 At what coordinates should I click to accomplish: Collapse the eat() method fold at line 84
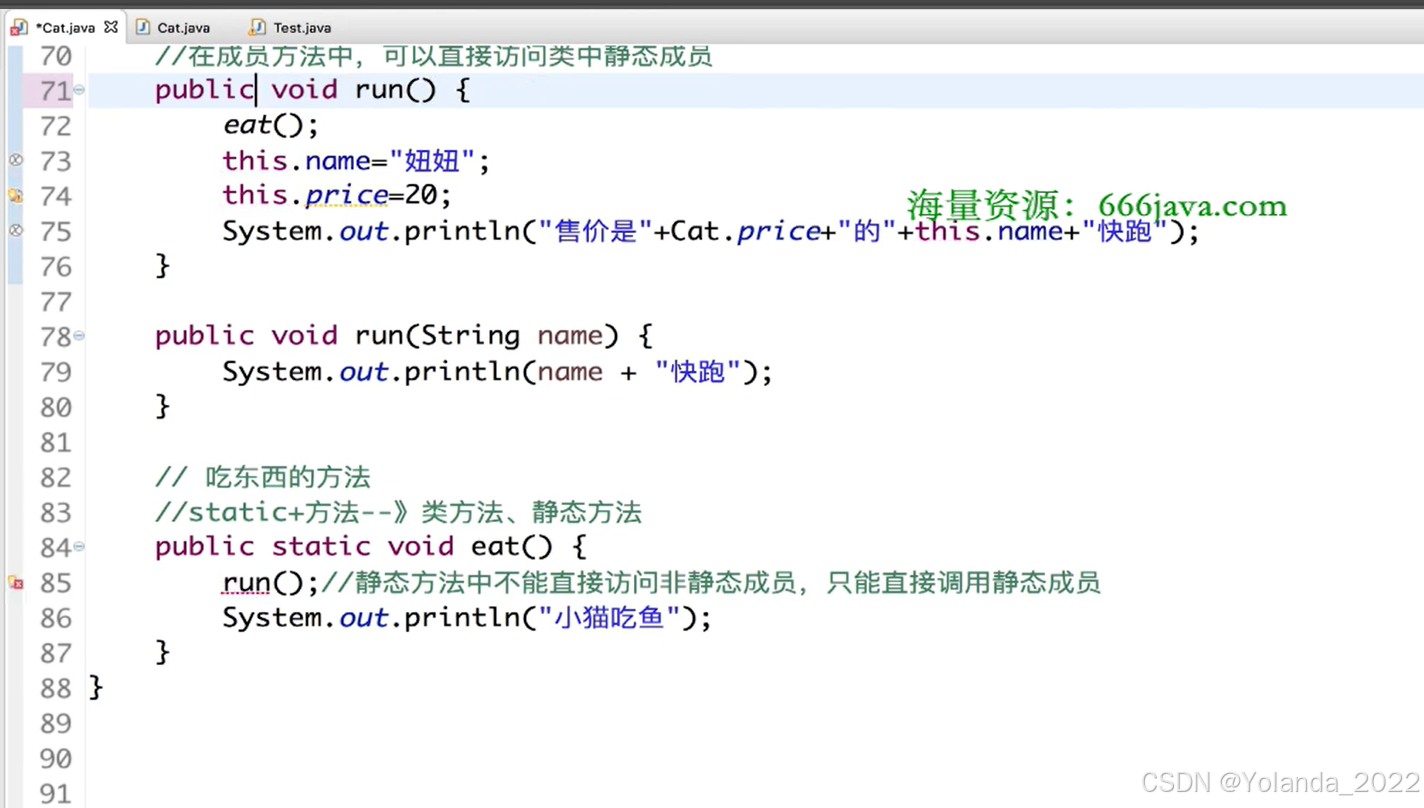pyautogui.click(x=79, y=547)
